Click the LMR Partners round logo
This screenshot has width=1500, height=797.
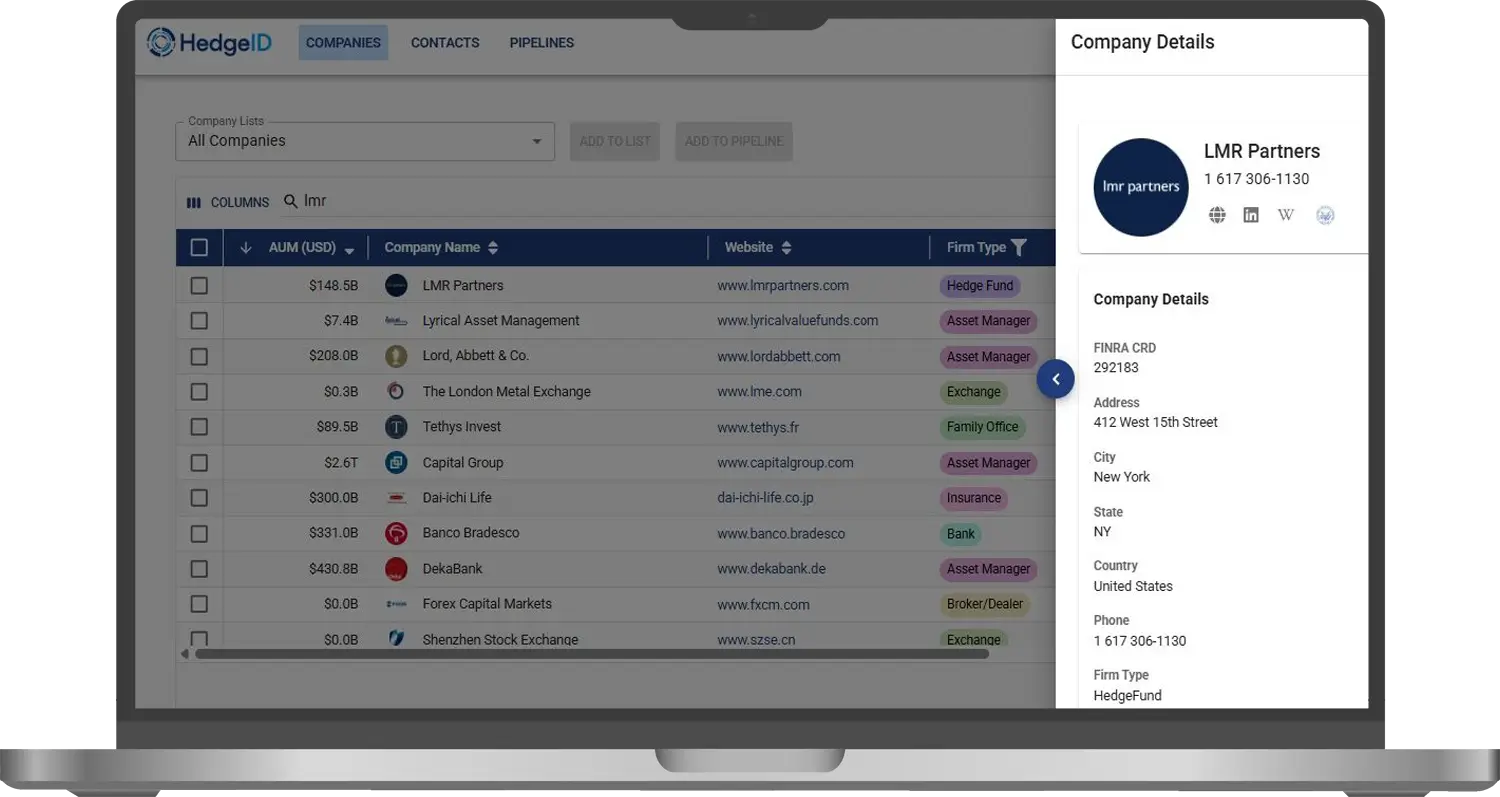click(1141, 187)
